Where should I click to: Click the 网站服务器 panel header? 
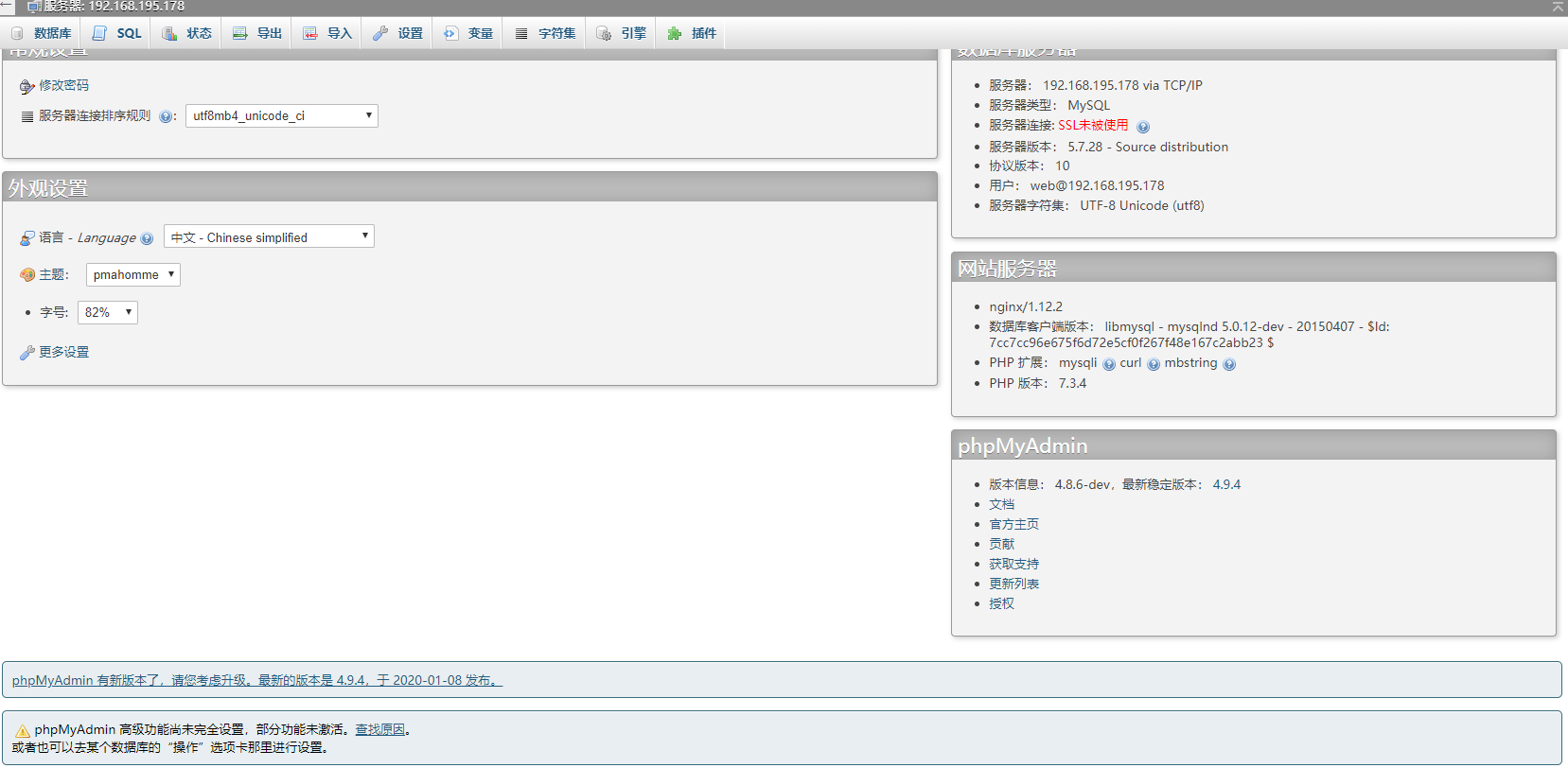tap(1253, 268)
